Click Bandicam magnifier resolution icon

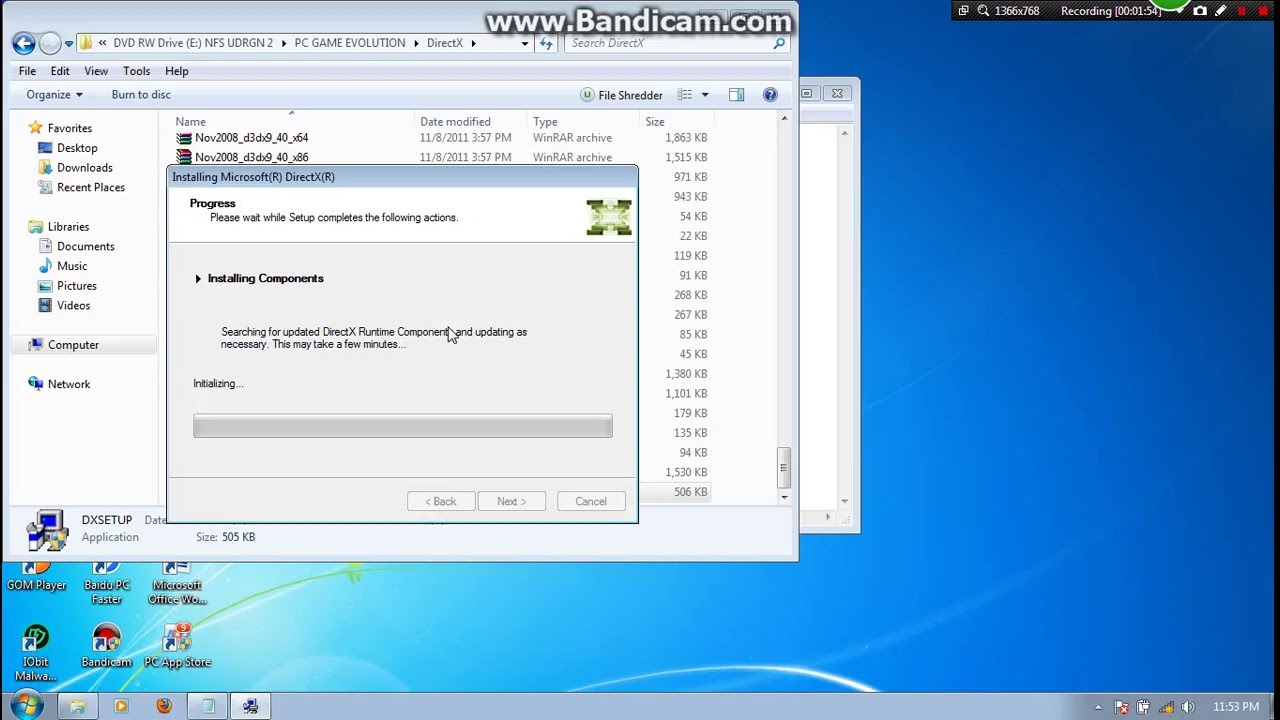coord(983,11)
